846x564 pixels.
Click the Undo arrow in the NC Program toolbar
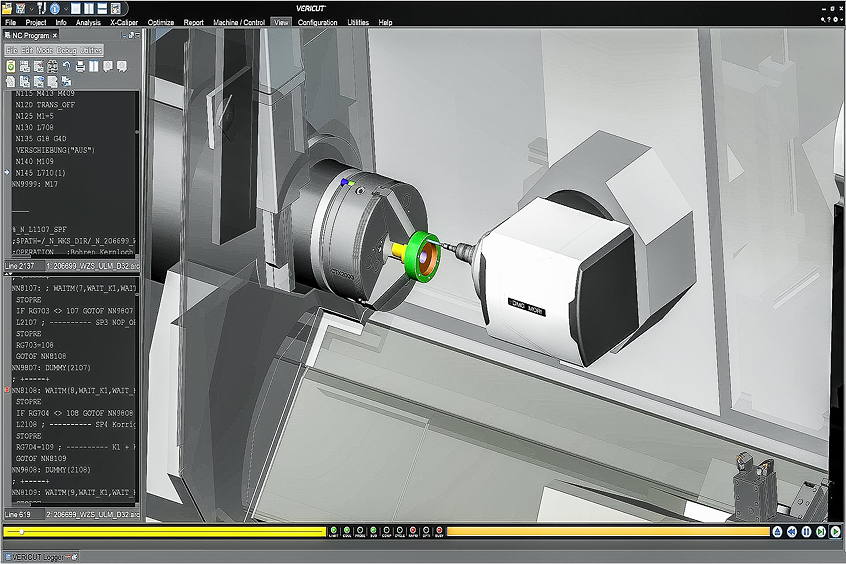[x=66, y=66]
